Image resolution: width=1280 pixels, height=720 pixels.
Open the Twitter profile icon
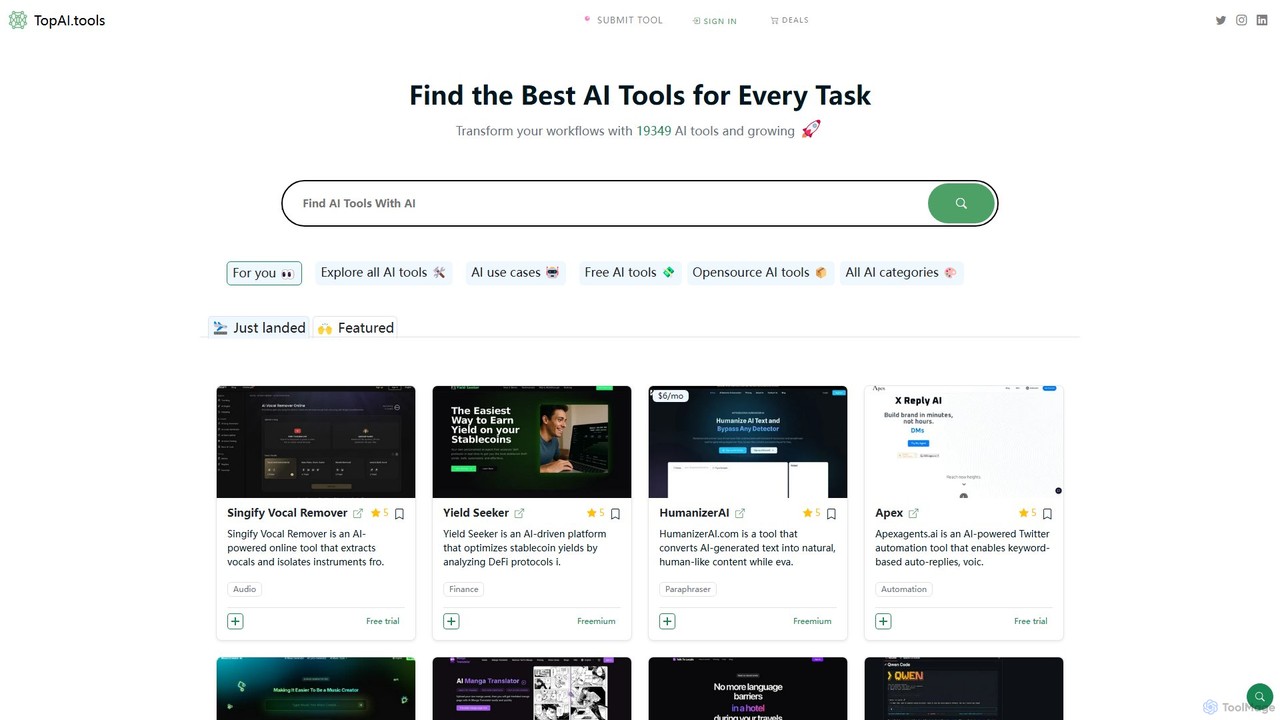coord(1221,20)
